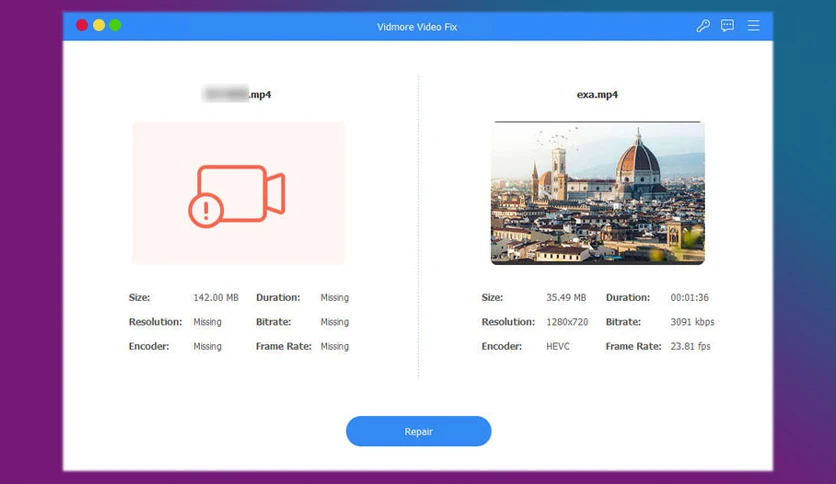Click the 00:01:36 duration value
Screen dimensions: 836x484
(689, 297)
